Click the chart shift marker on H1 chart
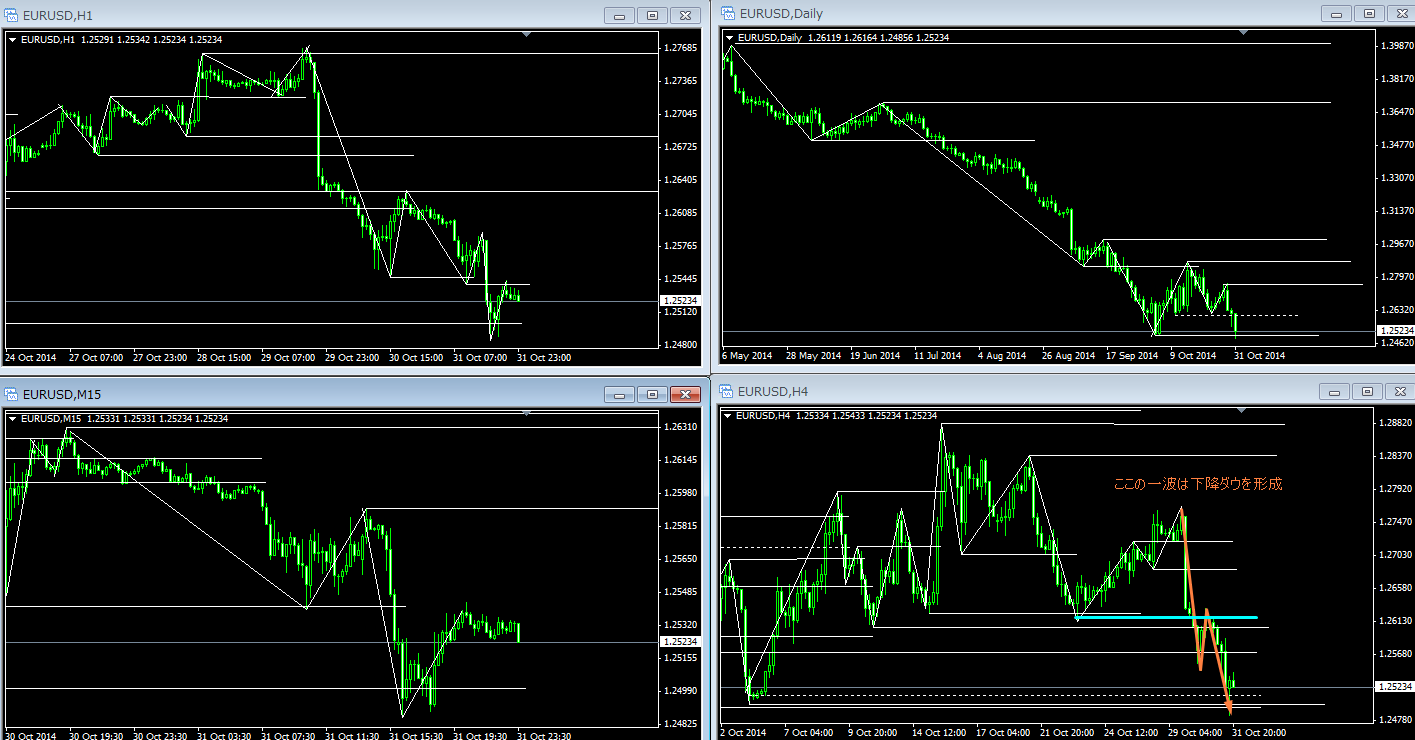 [x=526, y=34]
